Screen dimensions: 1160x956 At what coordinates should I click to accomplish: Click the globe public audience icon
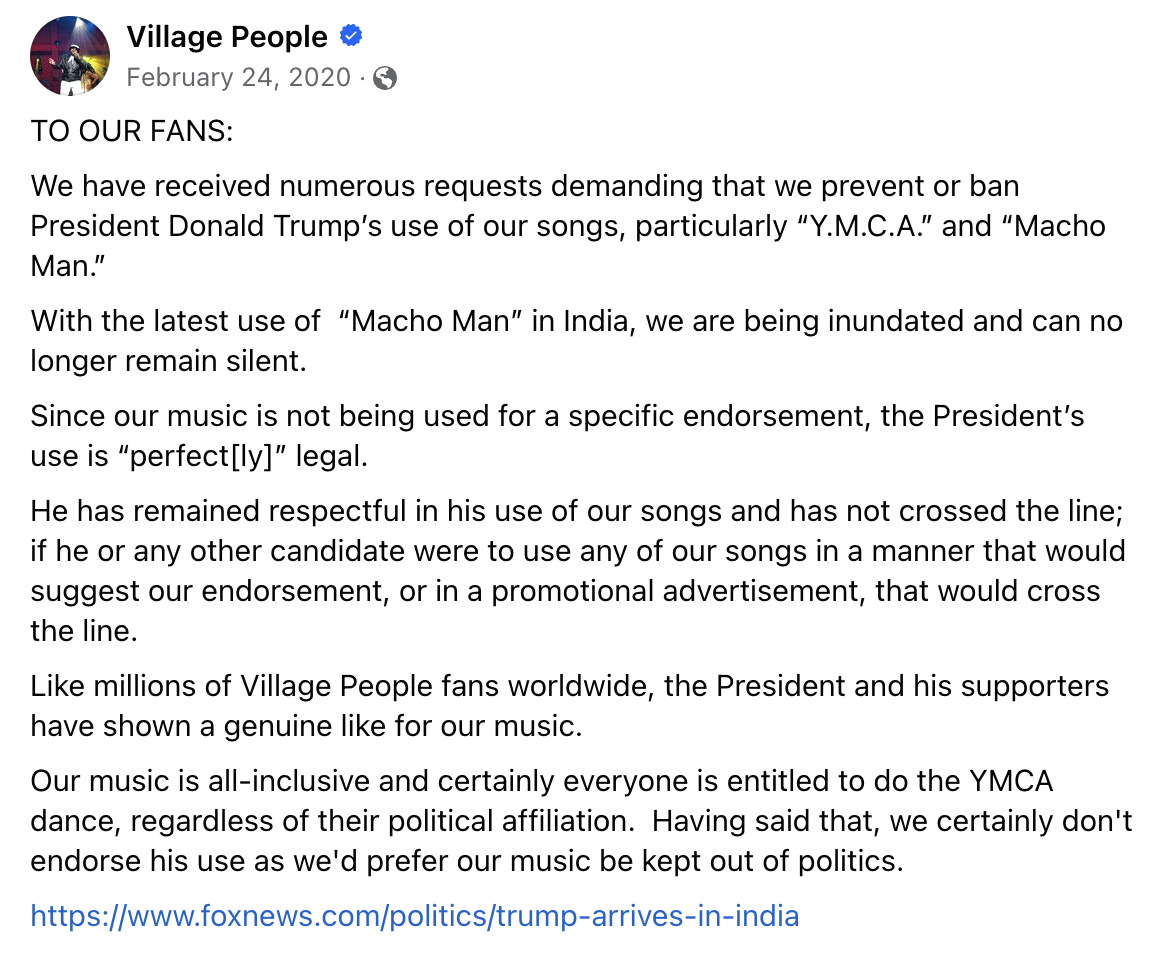pos(385,78)
